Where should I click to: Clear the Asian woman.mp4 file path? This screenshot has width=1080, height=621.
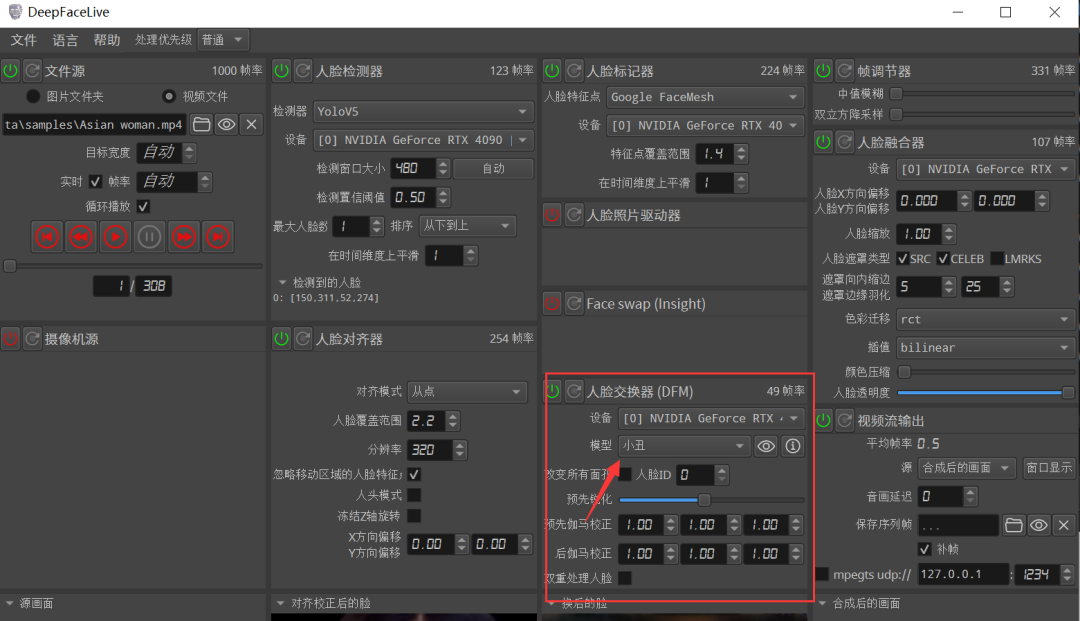(x=251, y=125)
